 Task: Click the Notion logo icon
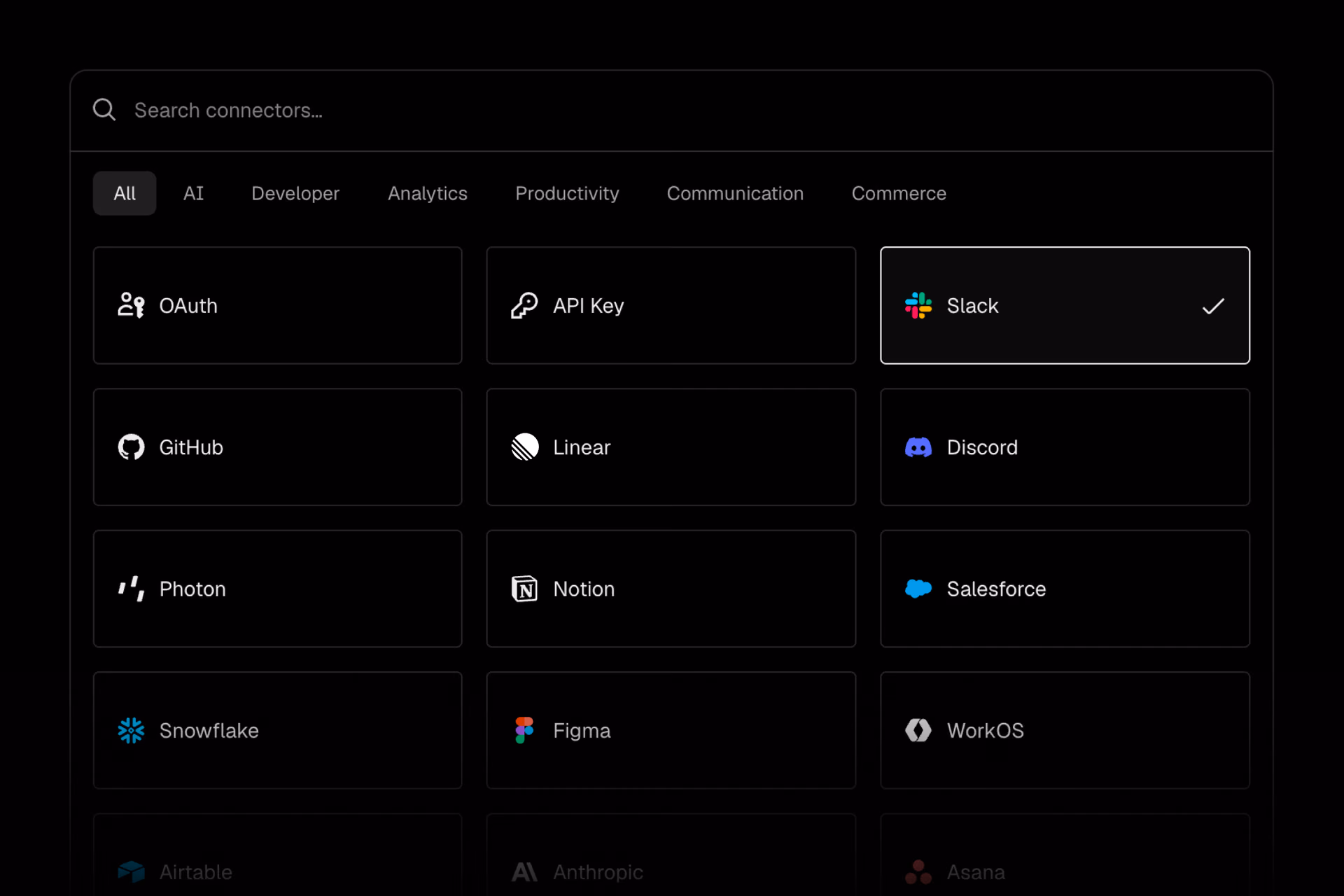pyautogui.click(x=524, y=589)
